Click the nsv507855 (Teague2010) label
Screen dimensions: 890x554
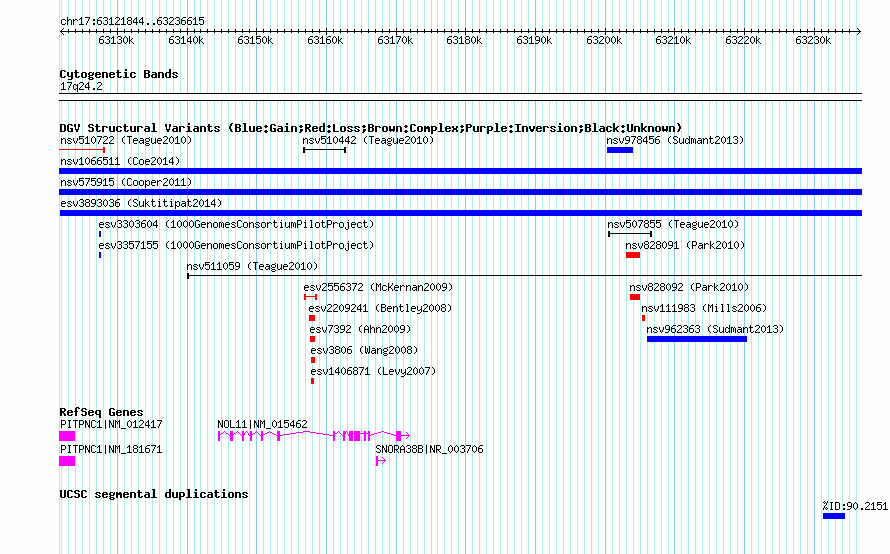pos(673,224)
